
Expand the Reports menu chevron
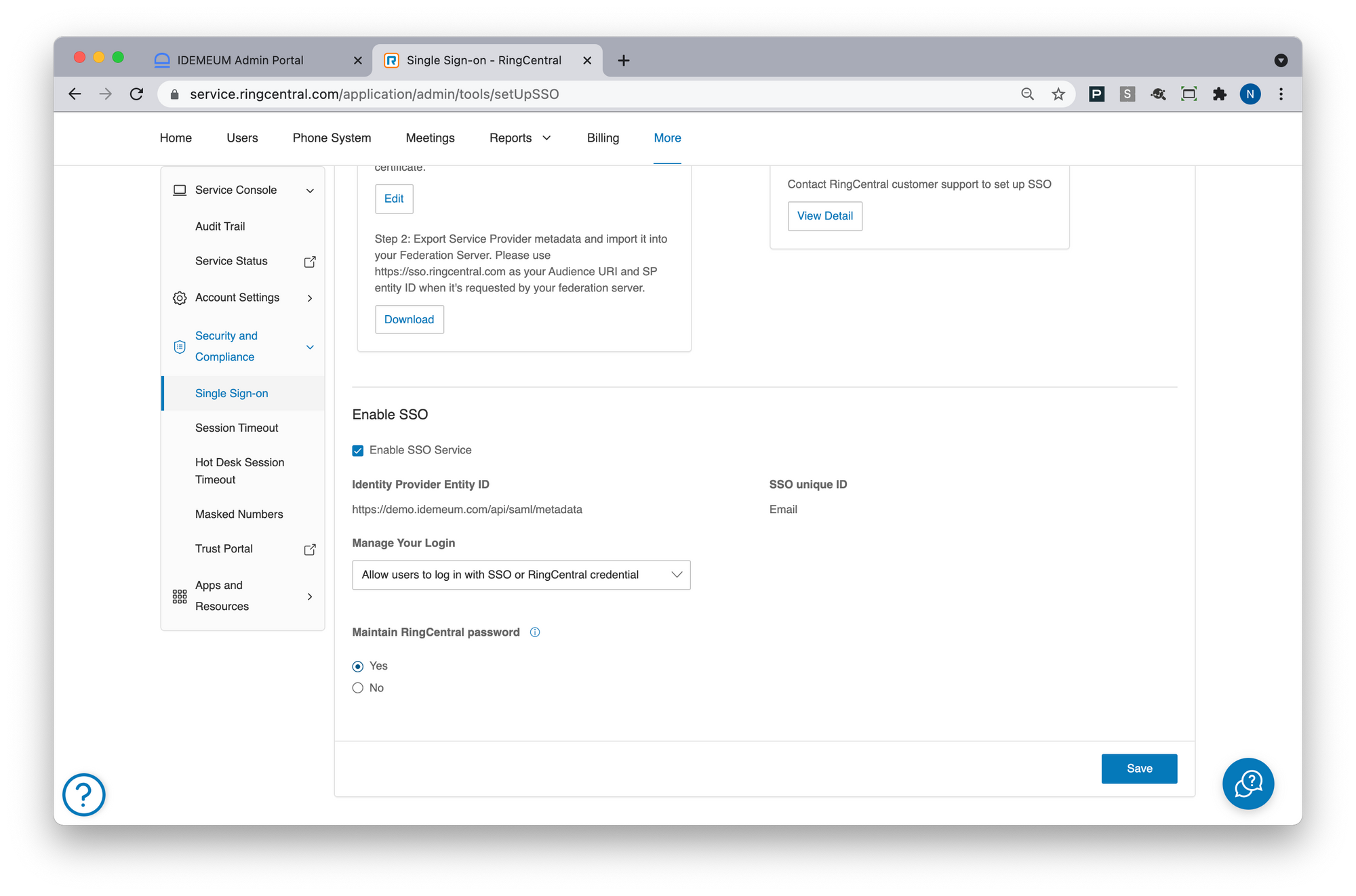point(546,138)
